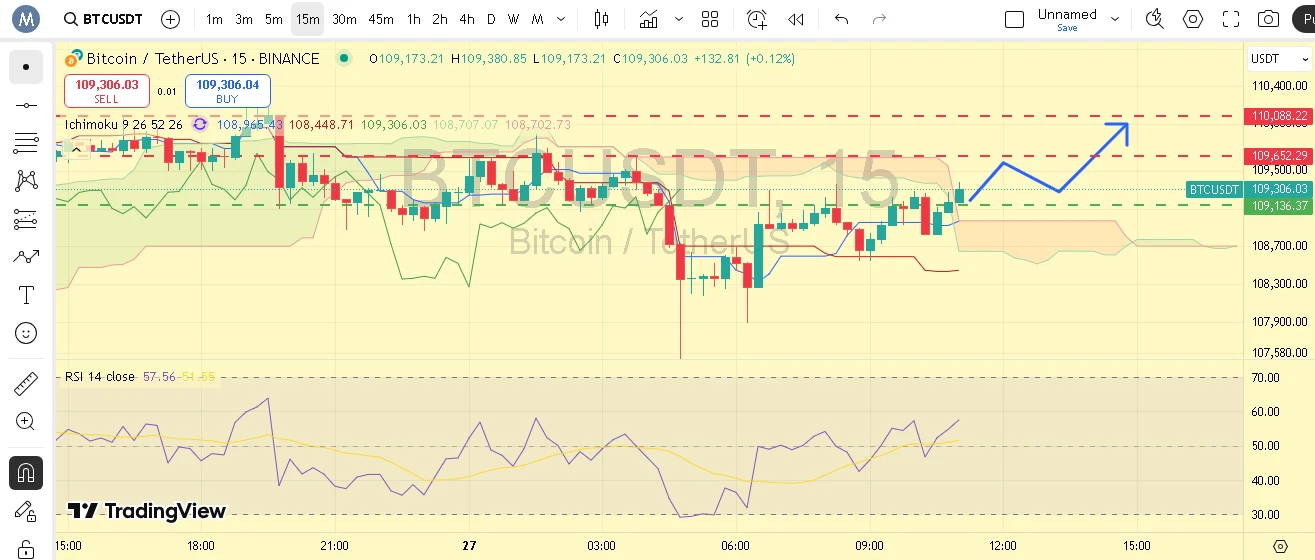The image size is (1315, 560).
Task: Expand the timeframe intervals dropdown
Action: [x=562, y=19]
